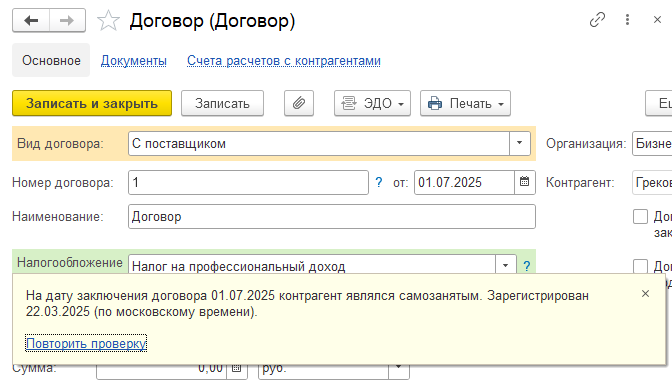Toggle the checkbox below Контрагент field
Image resolution: width=672 pixels, height=387 pixels.
(x=640, y=216)
